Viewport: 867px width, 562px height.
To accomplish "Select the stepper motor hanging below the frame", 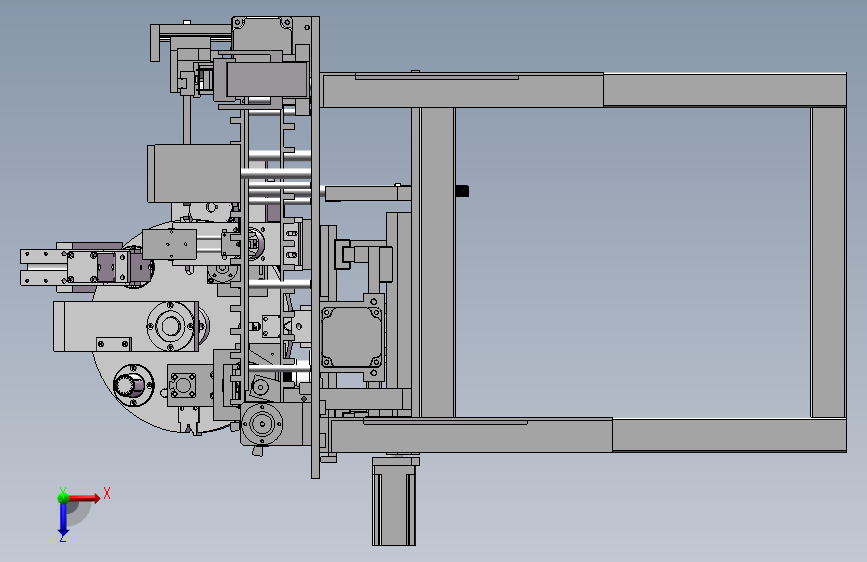I will tap(394, 501).
